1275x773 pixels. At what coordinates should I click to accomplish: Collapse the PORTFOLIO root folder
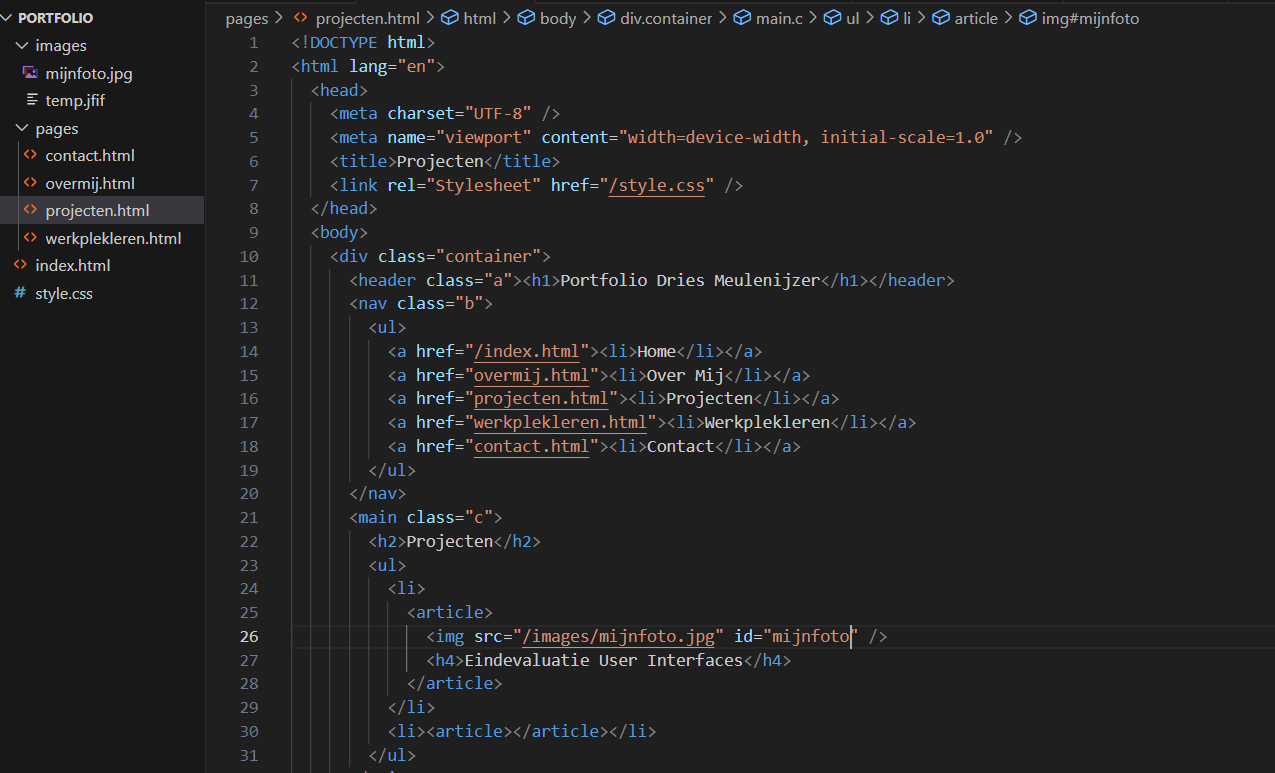coord(9,18)
